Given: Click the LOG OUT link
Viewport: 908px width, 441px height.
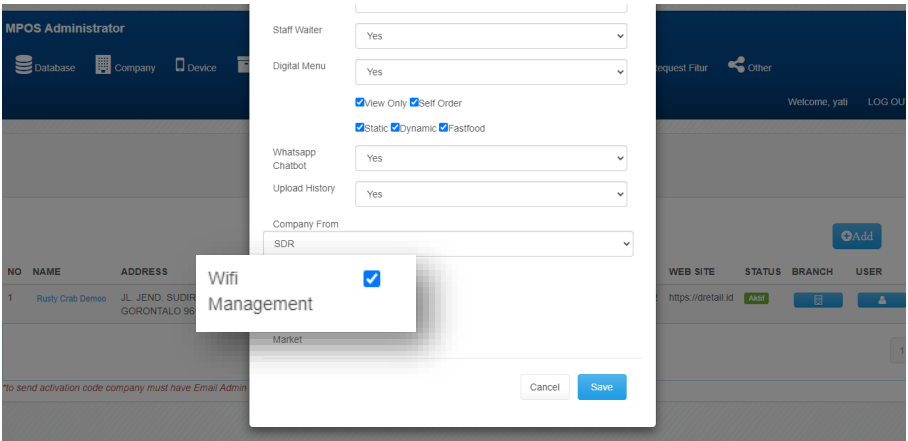Looking at the screenshot, I should click(885, 103).
